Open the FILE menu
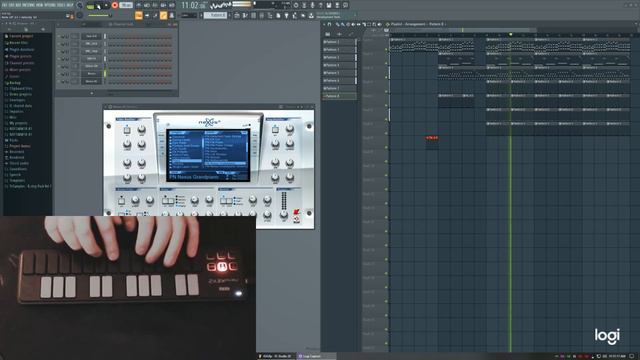 (x=4, y=5)
